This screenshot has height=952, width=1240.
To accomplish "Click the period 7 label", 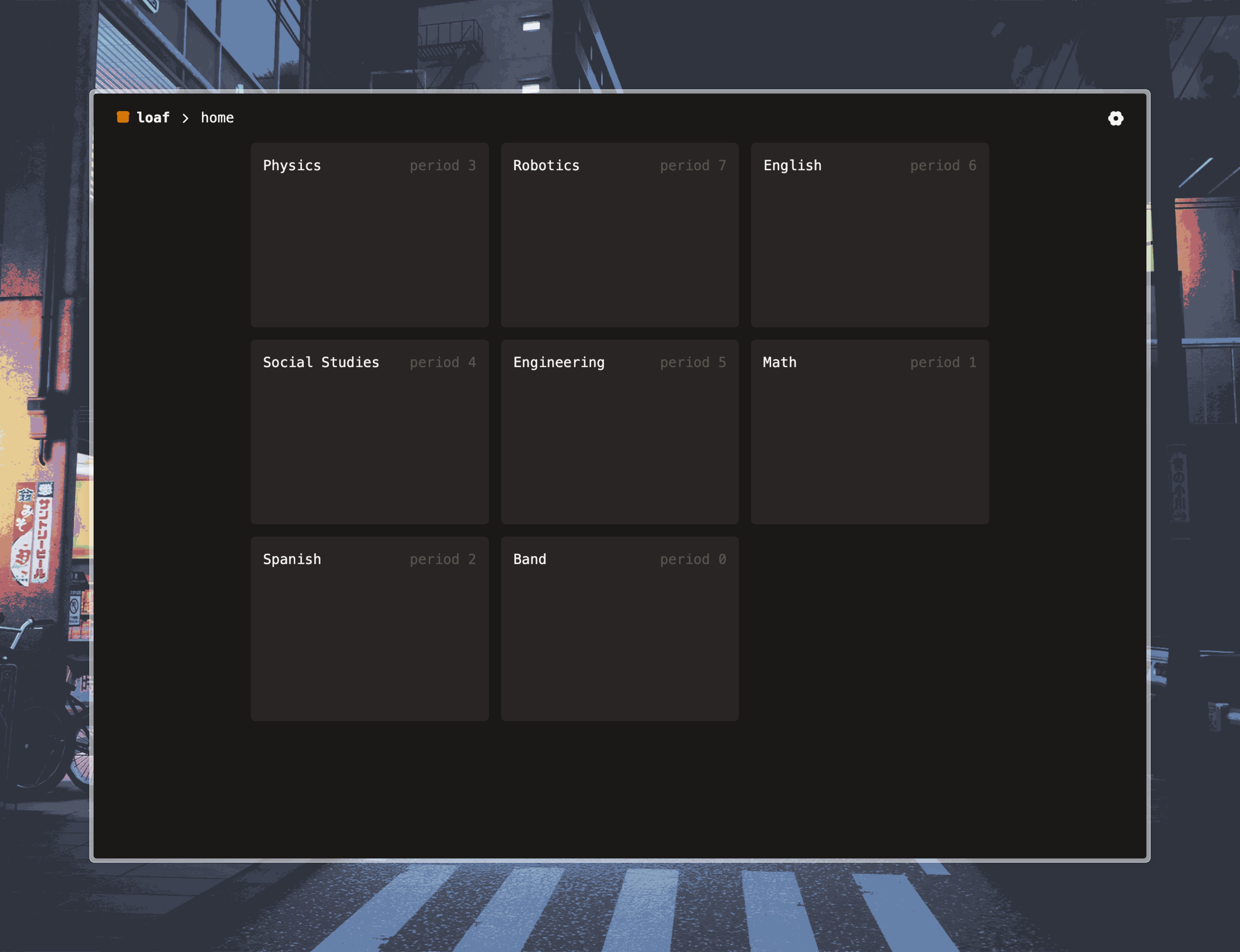I will coord(692,165).
